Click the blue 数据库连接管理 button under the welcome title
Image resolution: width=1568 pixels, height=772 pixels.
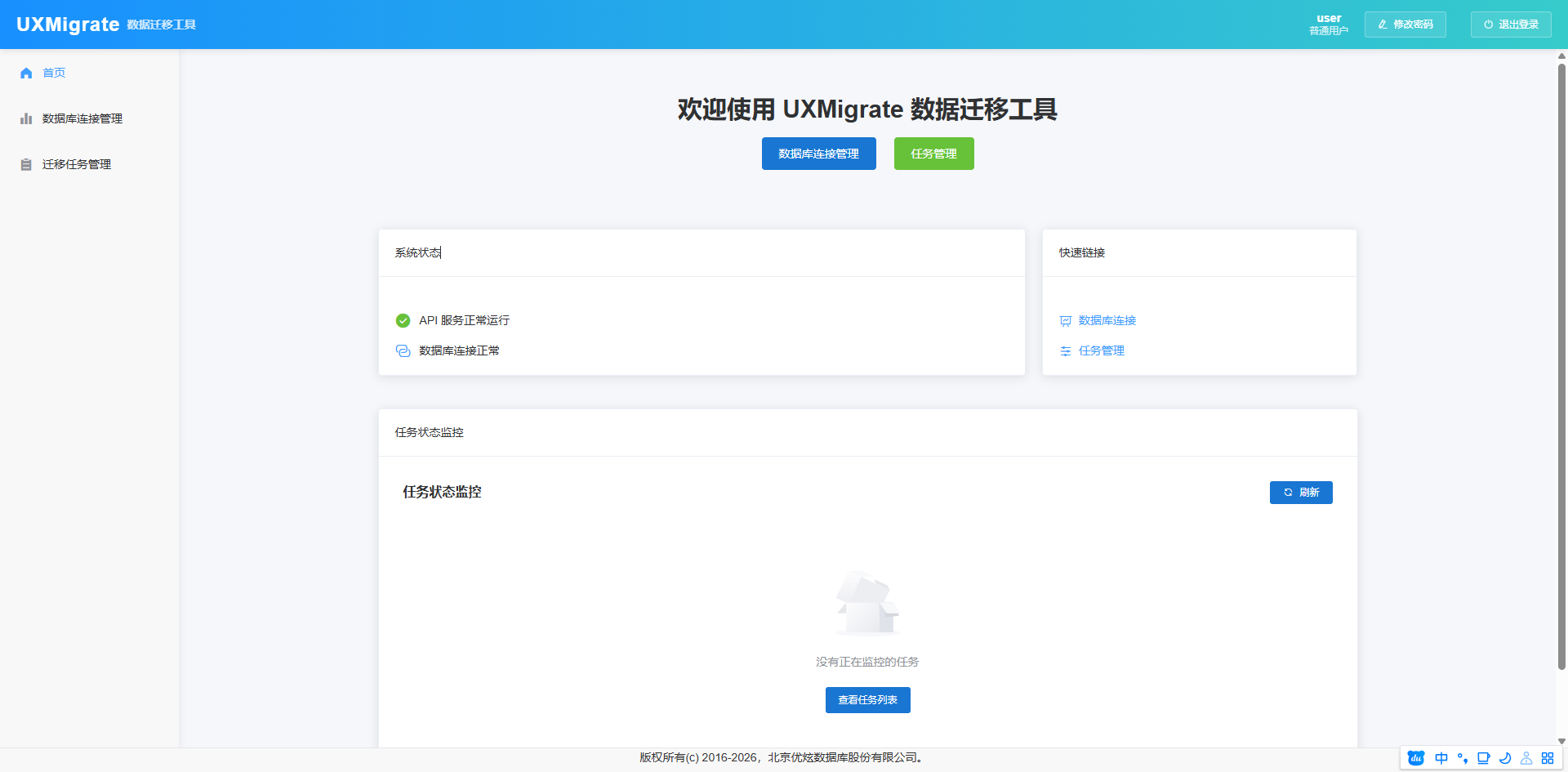pos(818,154)
